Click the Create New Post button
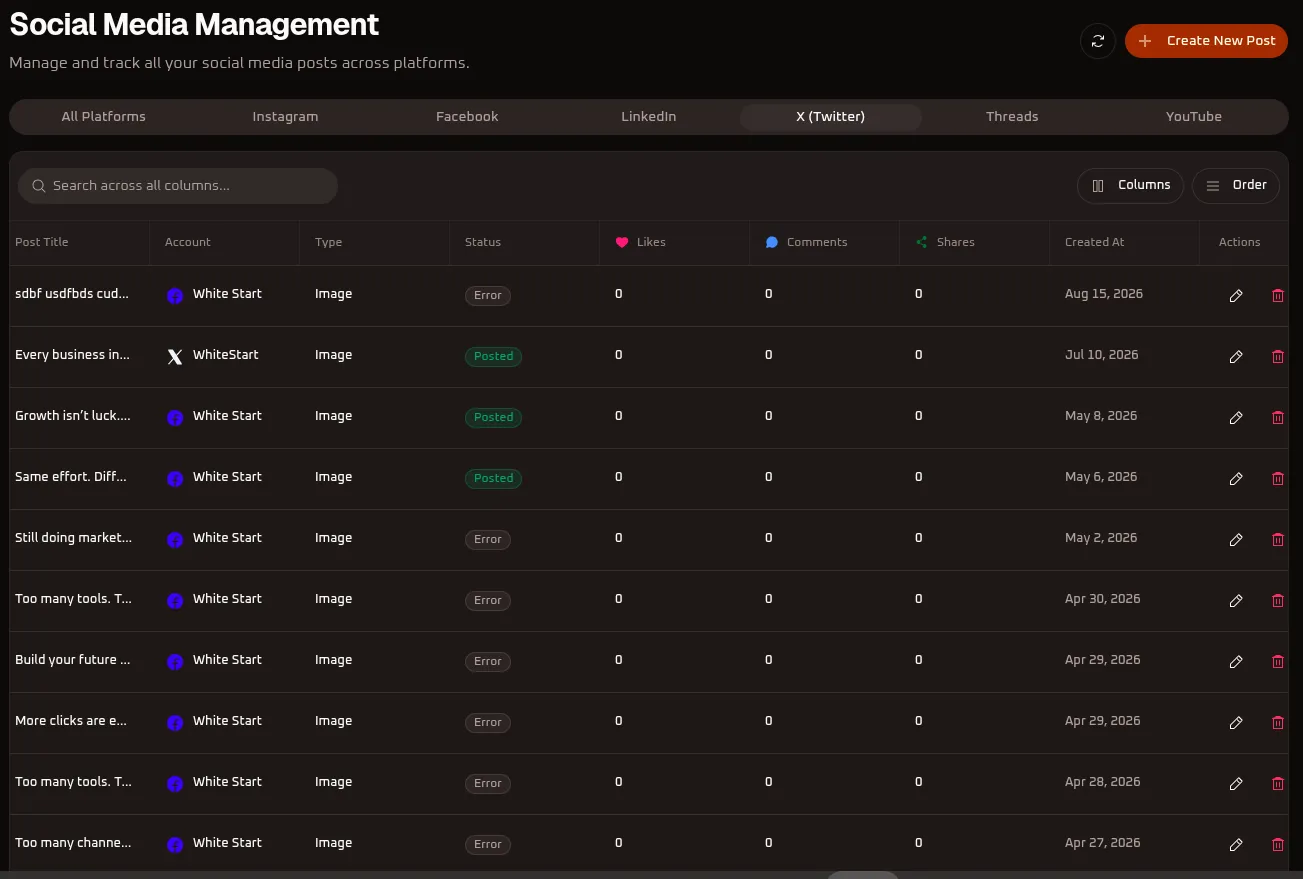The width and height of the screenshot is (1303, 879). tap(1206, 41)
